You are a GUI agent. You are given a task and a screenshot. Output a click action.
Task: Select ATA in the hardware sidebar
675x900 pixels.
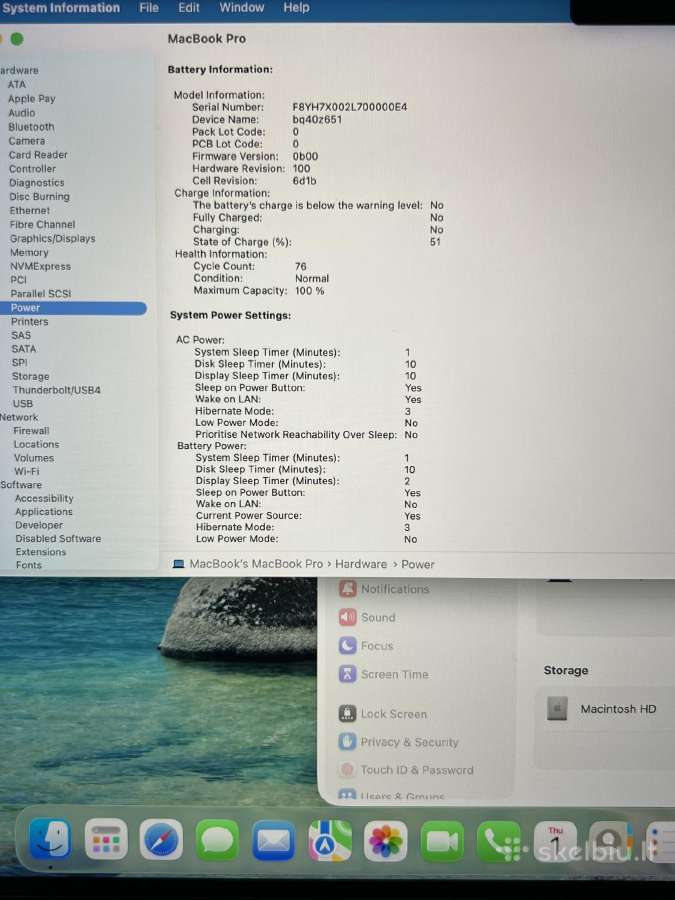[x=17, y=84]
